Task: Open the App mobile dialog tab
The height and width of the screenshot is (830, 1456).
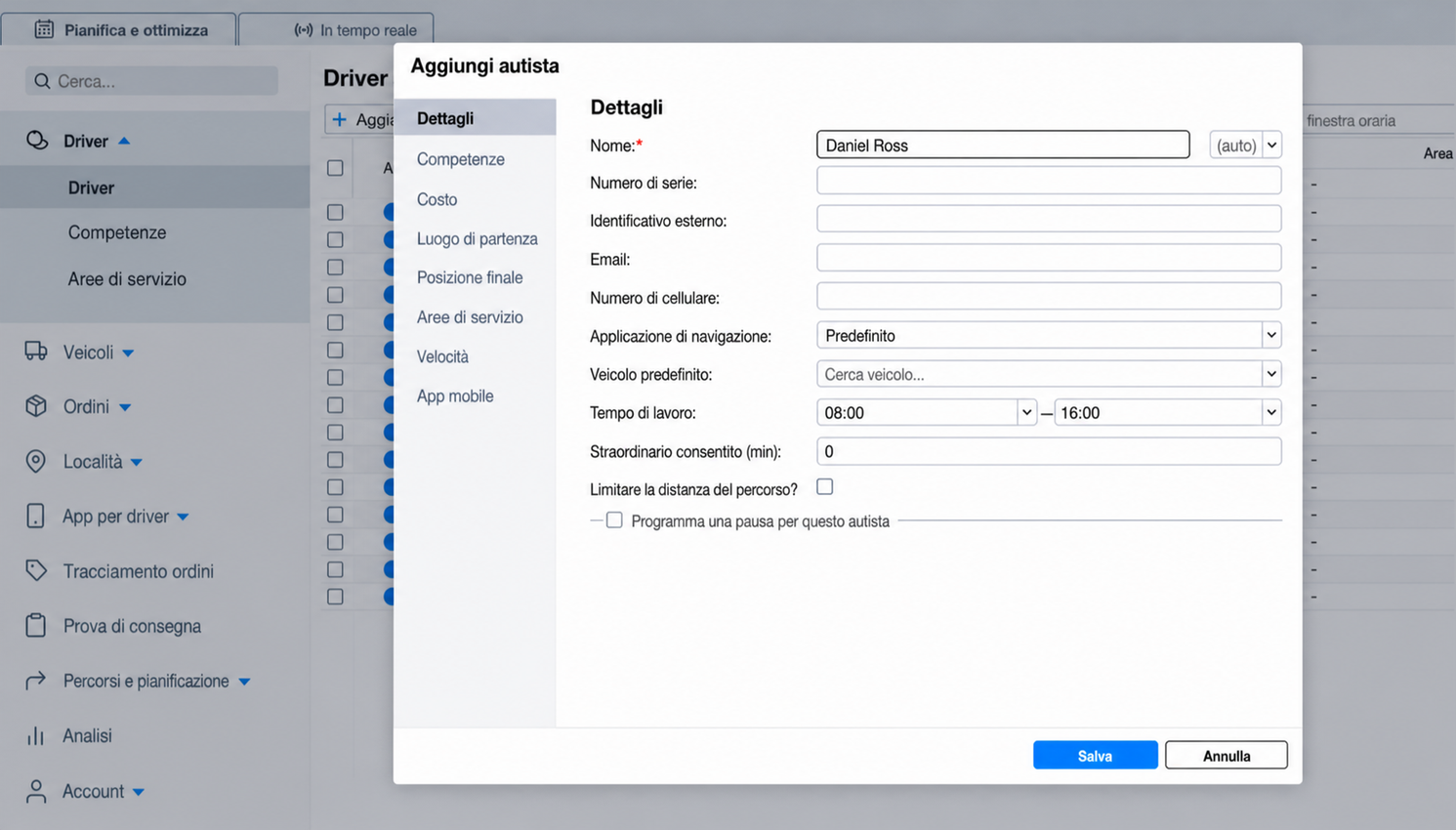Action: (x=455, y=395)
